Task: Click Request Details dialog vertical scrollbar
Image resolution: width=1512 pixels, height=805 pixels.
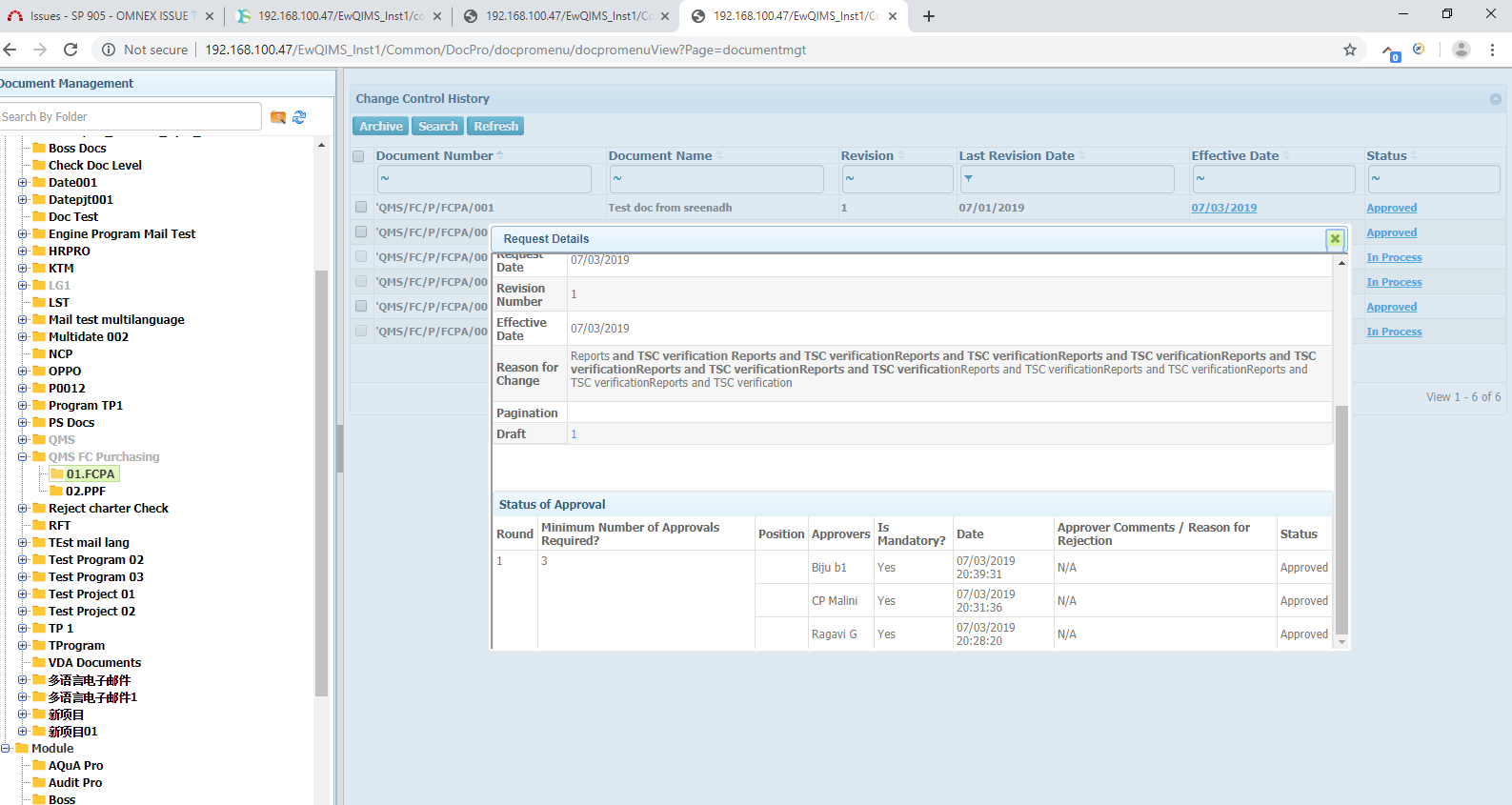Action: pos(1341,519)
